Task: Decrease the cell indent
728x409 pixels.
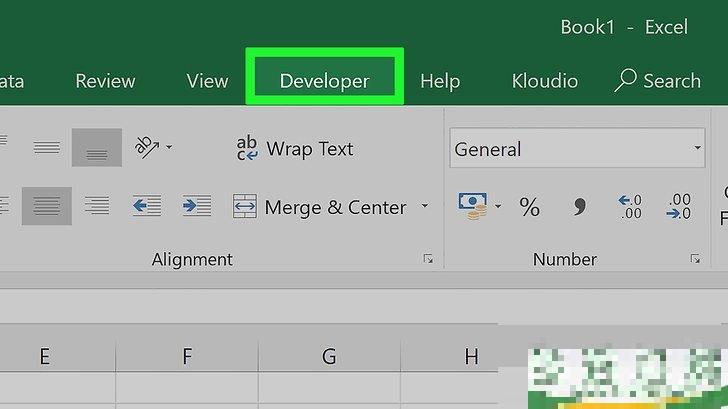Action: tap(146, 206)
